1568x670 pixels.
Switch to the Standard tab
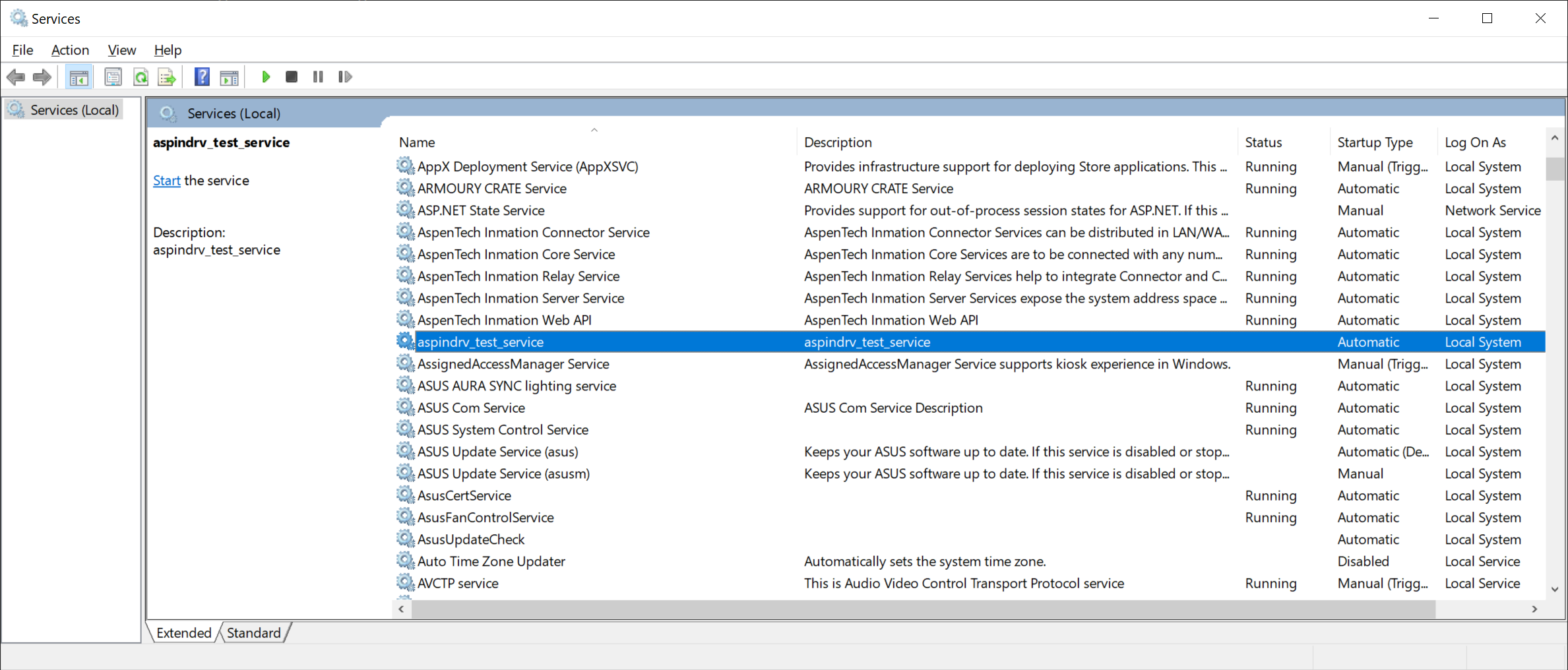(x=254, y=633)
